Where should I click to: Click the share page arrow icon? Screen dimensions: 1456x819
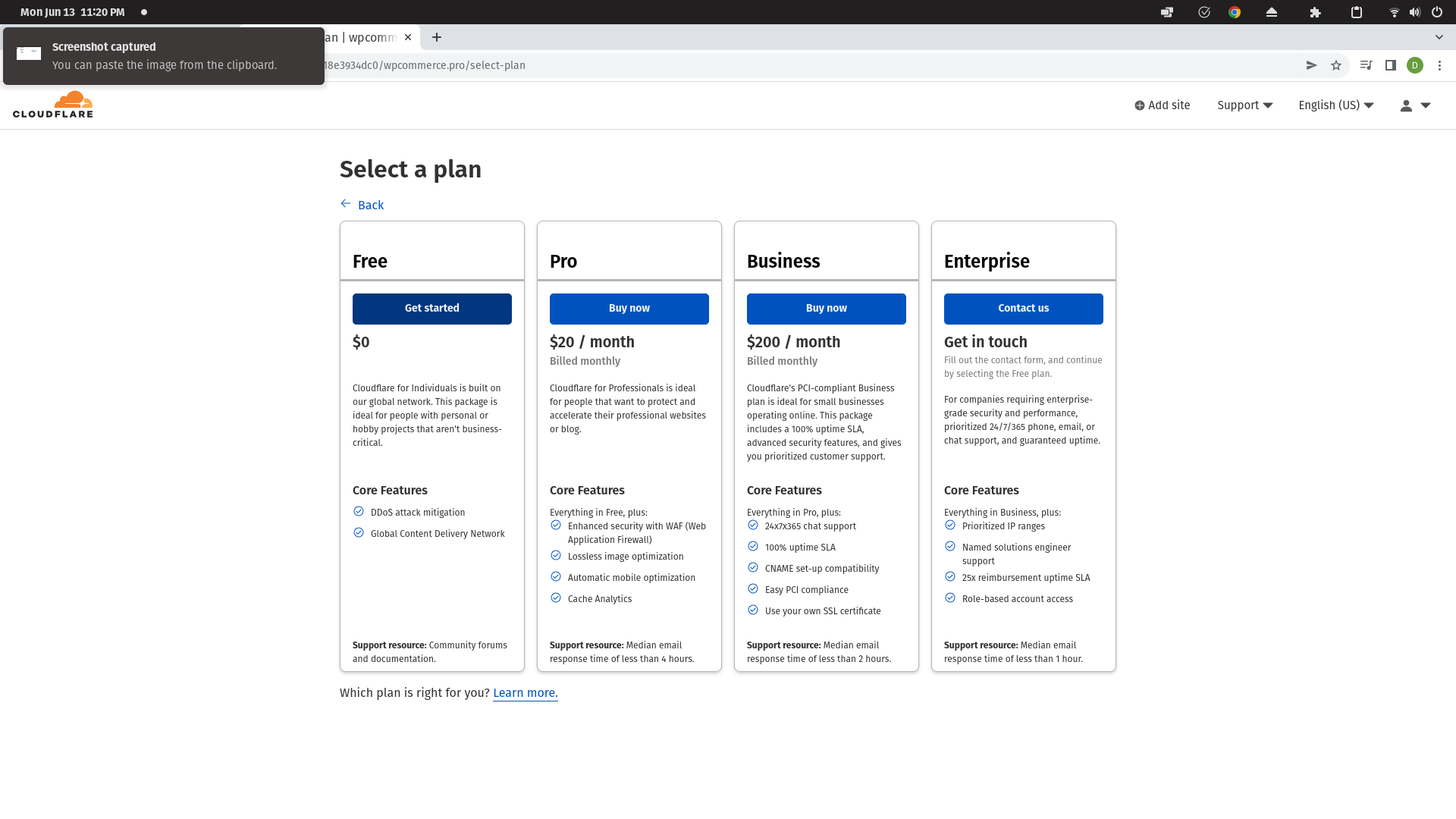point(1311,65)
